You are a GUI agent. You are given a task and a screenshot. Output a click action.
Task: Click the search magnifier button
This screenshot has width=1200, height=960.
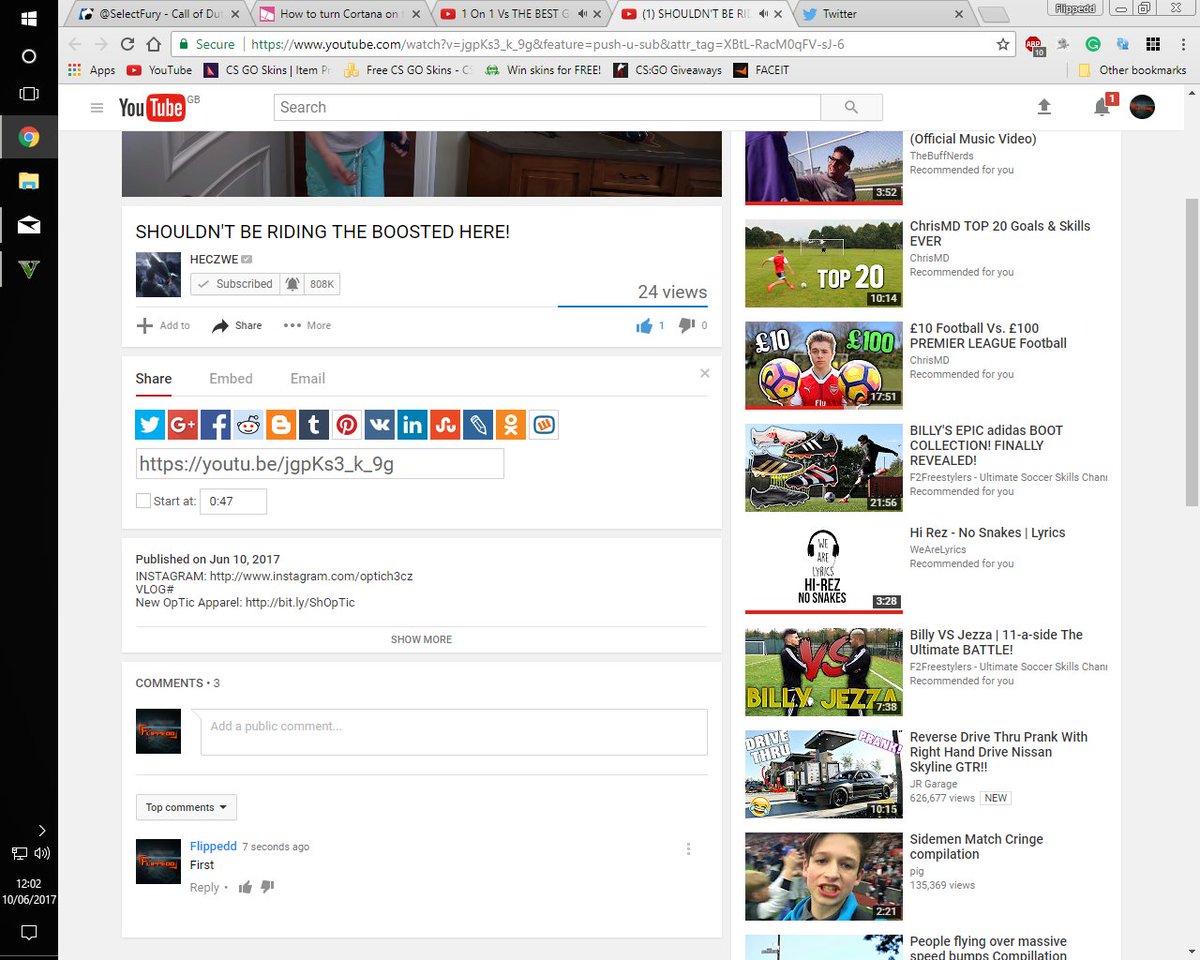[851, 107]
